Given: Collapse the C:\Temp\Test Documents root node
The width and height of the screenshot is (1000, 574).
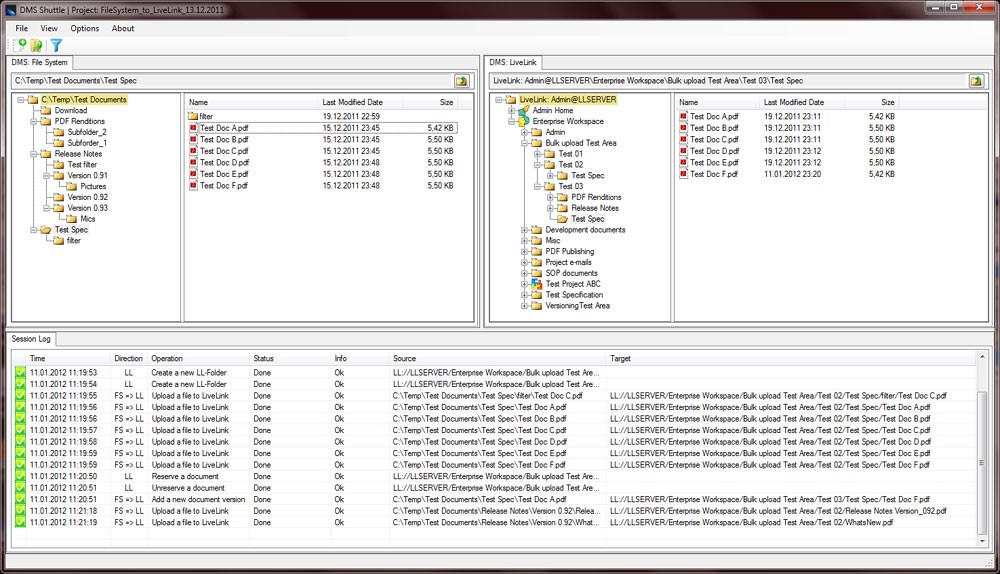Looking at the screenshot, I should click(20, 99).
